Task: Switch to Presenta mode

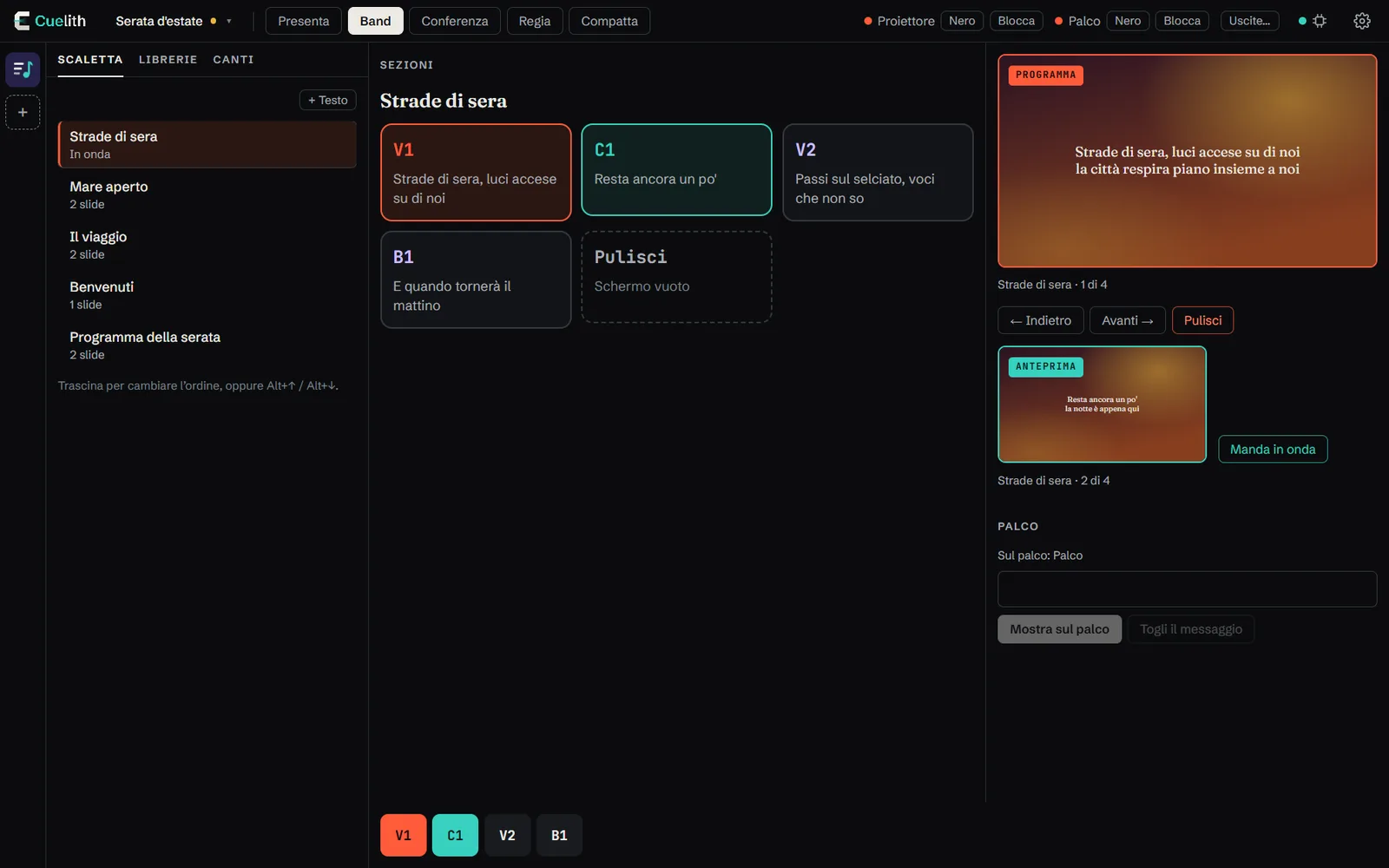Action: (x=304, y=21)
